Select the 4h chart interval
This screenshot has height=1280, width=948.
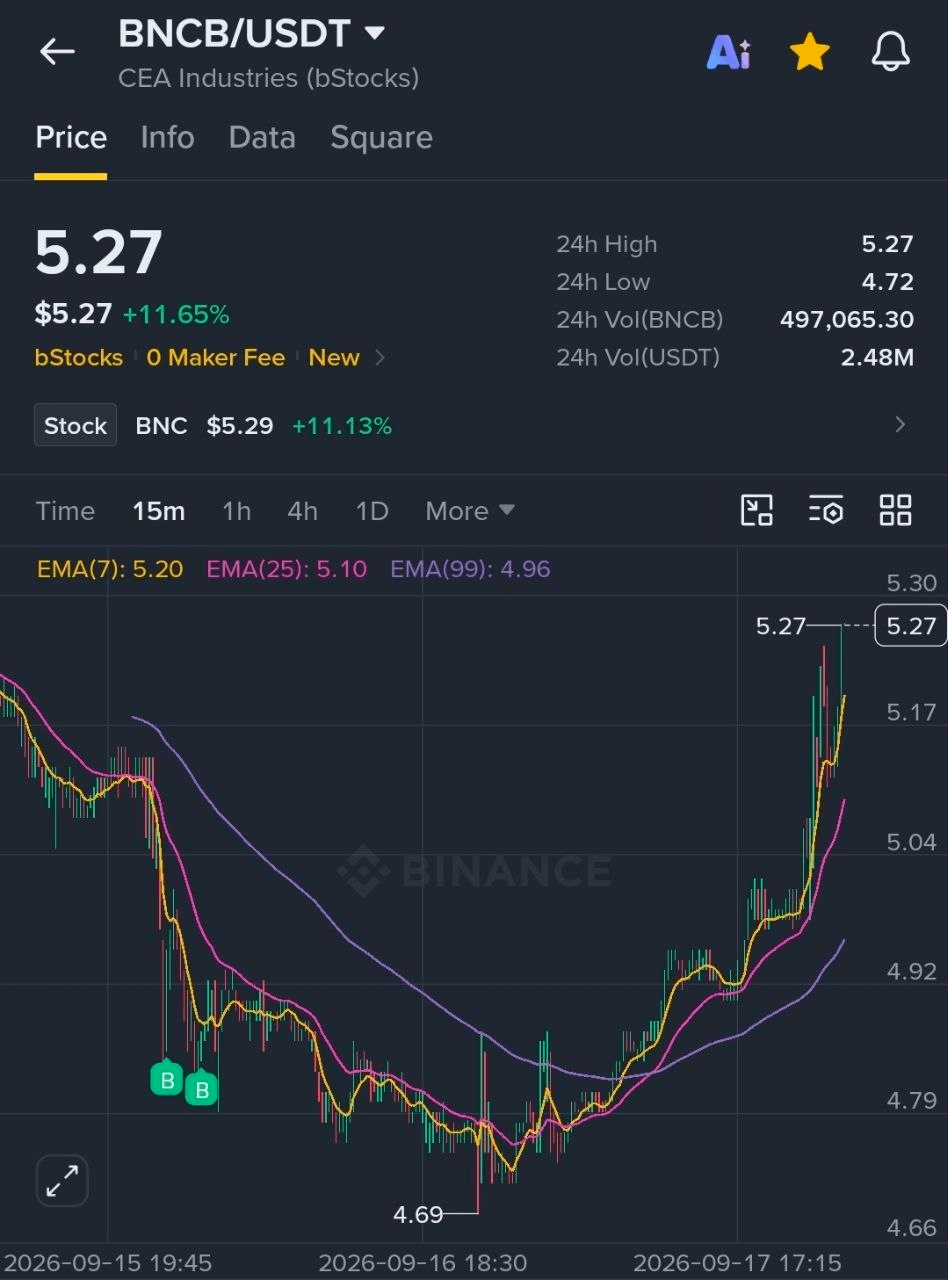pos(302,511)
